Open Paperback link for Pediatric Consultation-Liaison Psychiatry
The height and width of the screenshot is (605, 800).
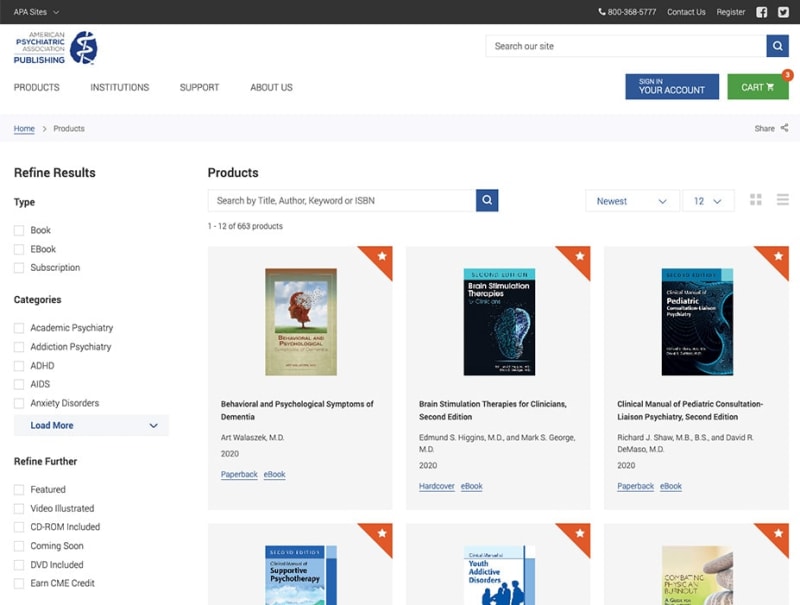pyautogui.click(x=635, y=486)
